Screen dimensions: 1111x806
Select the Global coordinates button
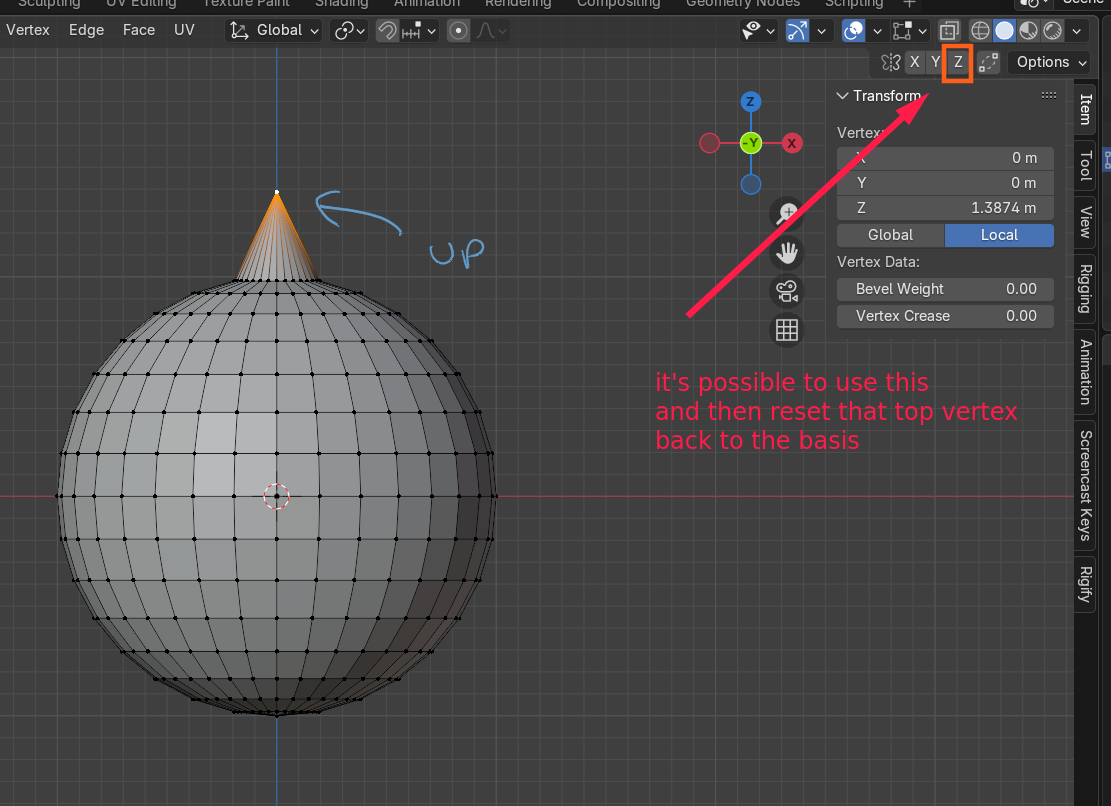click(891, 235)
